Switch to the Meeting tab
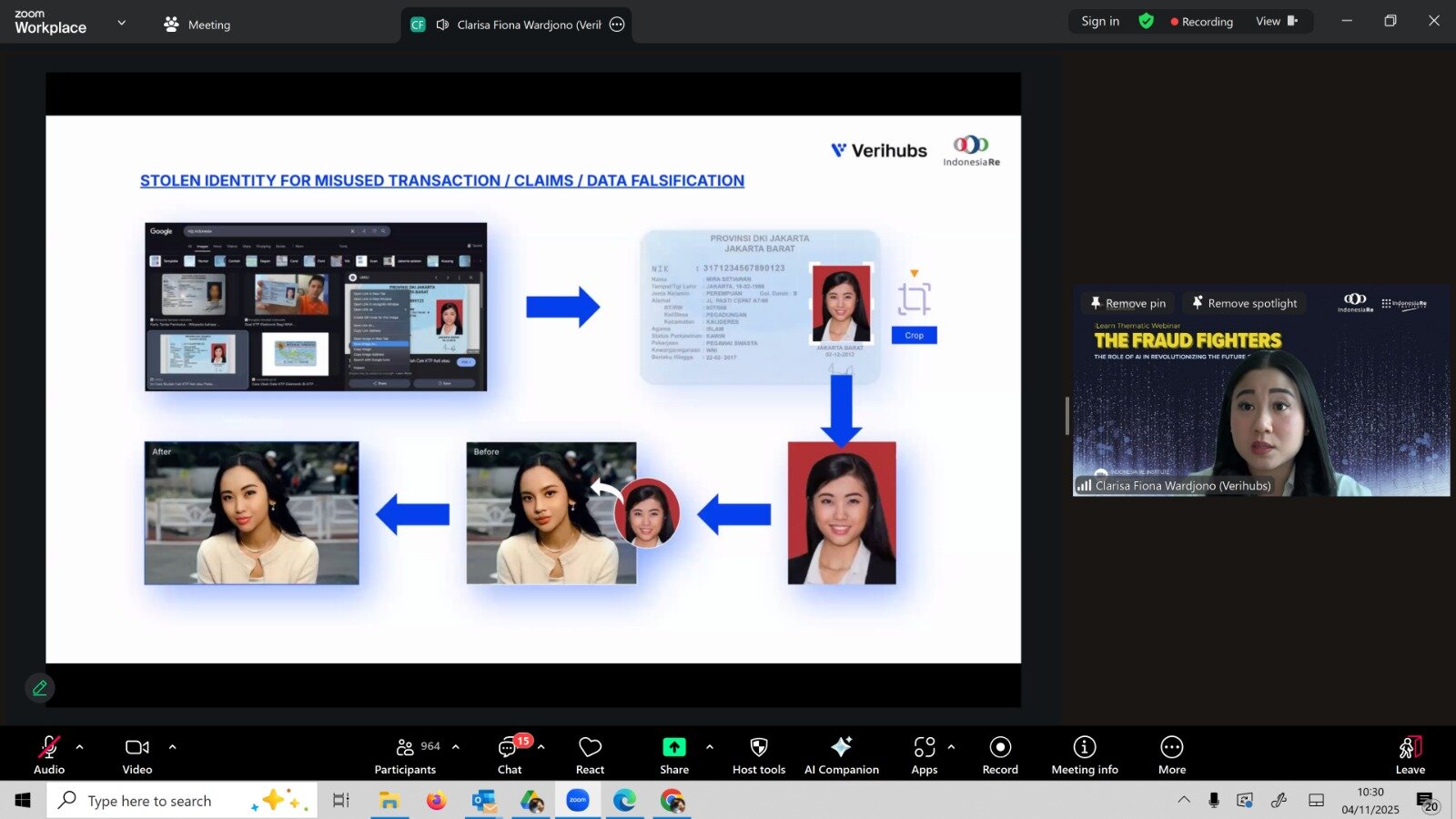Viewport: 1456px width, 819px height. pyautogui.click(x=197, y=25)
